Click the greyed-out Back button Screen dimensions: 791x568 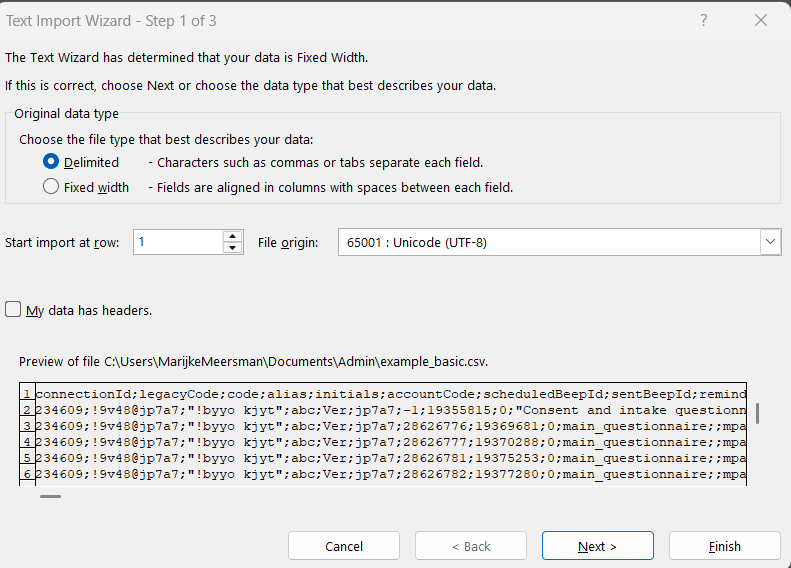[x=470, y=546]
